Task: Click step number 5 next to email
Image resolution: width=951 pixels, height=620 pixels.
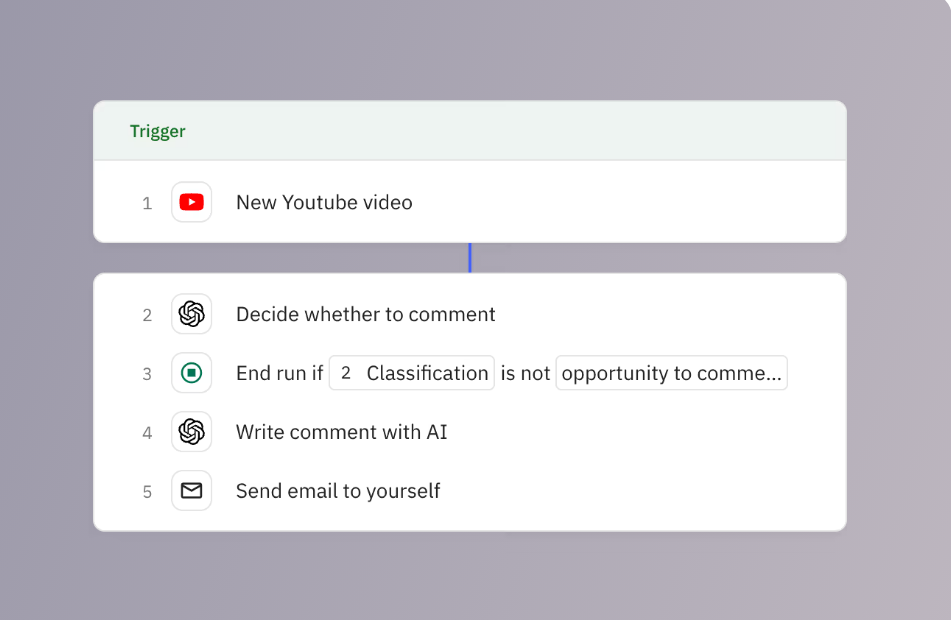Action: point(147,492)
